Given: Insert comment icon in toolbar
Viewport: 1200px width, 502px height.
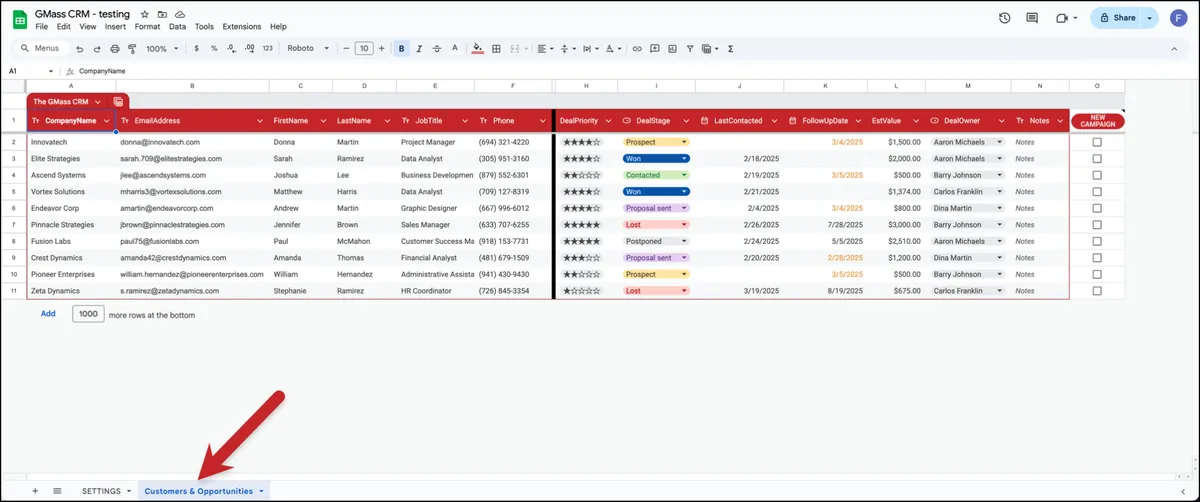Looking at the screenshot, I should (654, 48).
